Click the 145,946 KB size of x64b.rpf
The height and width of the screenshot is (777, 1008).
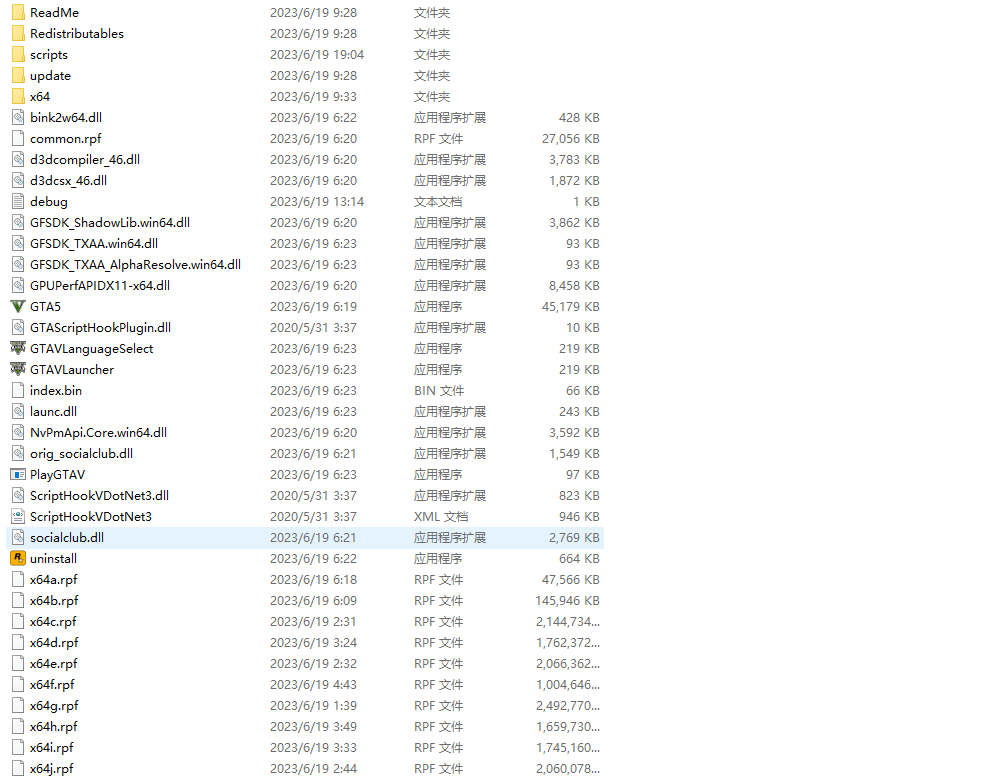point(567,600)
